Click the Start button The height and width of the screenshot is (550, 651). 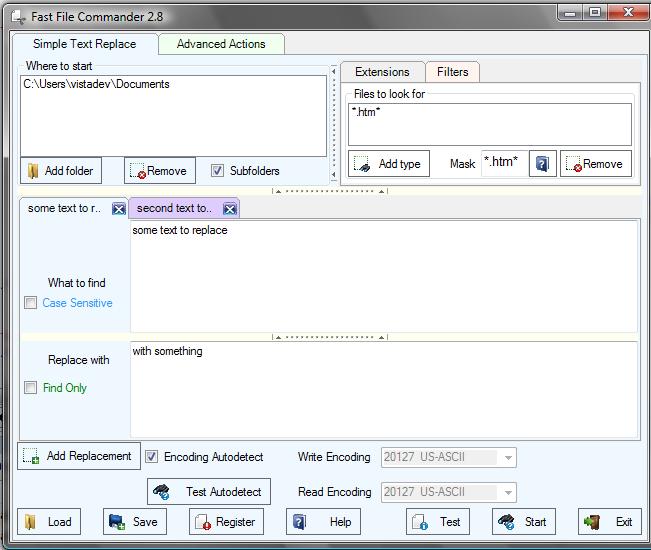pyautogui.click(x=524, y=521)
